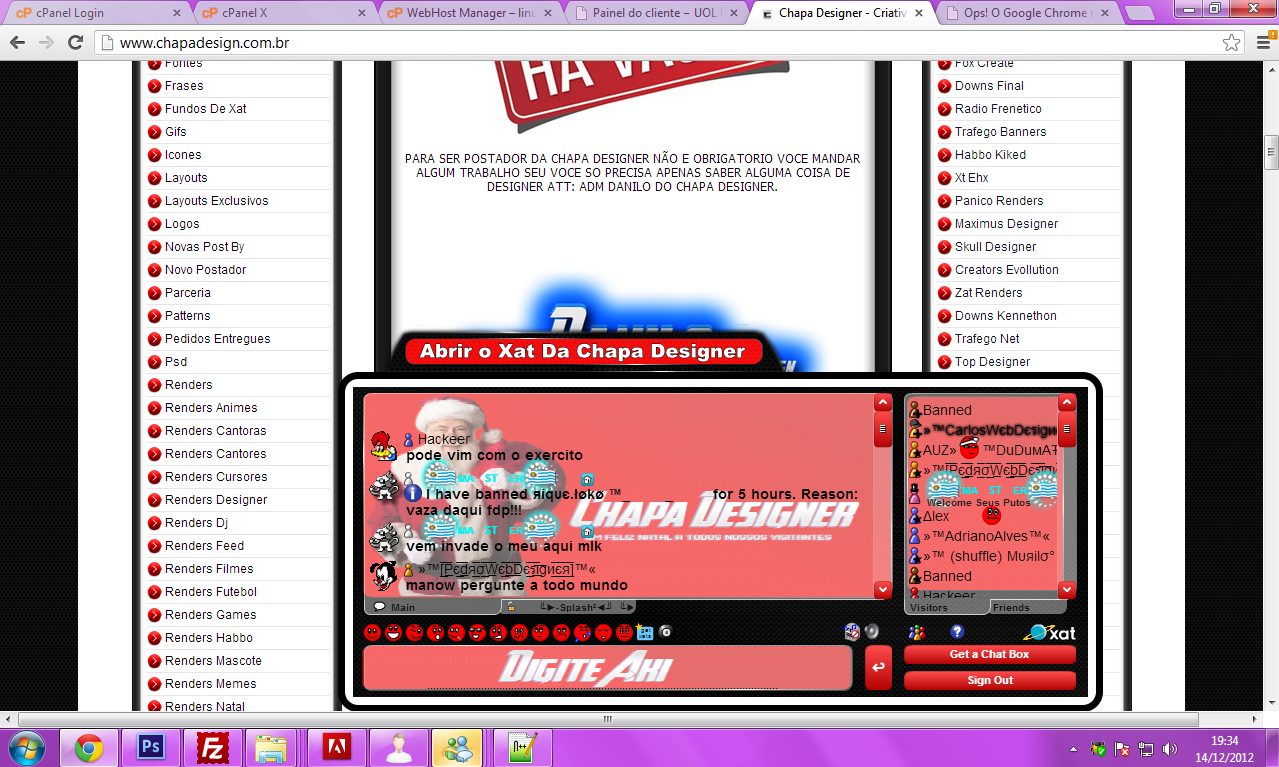Viewport: 1279px width, 767px height.
Task: Open the Layouts Exclusivos link
Action: point(216,201)
